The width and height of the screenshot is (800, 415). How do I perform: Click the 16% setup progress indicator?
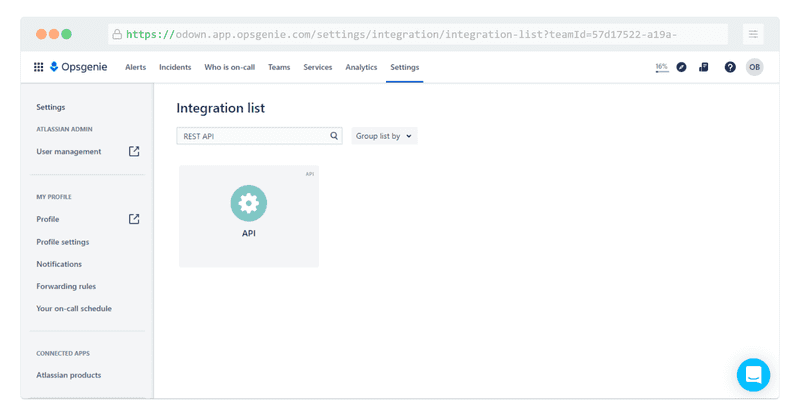[x=661, y=67]
